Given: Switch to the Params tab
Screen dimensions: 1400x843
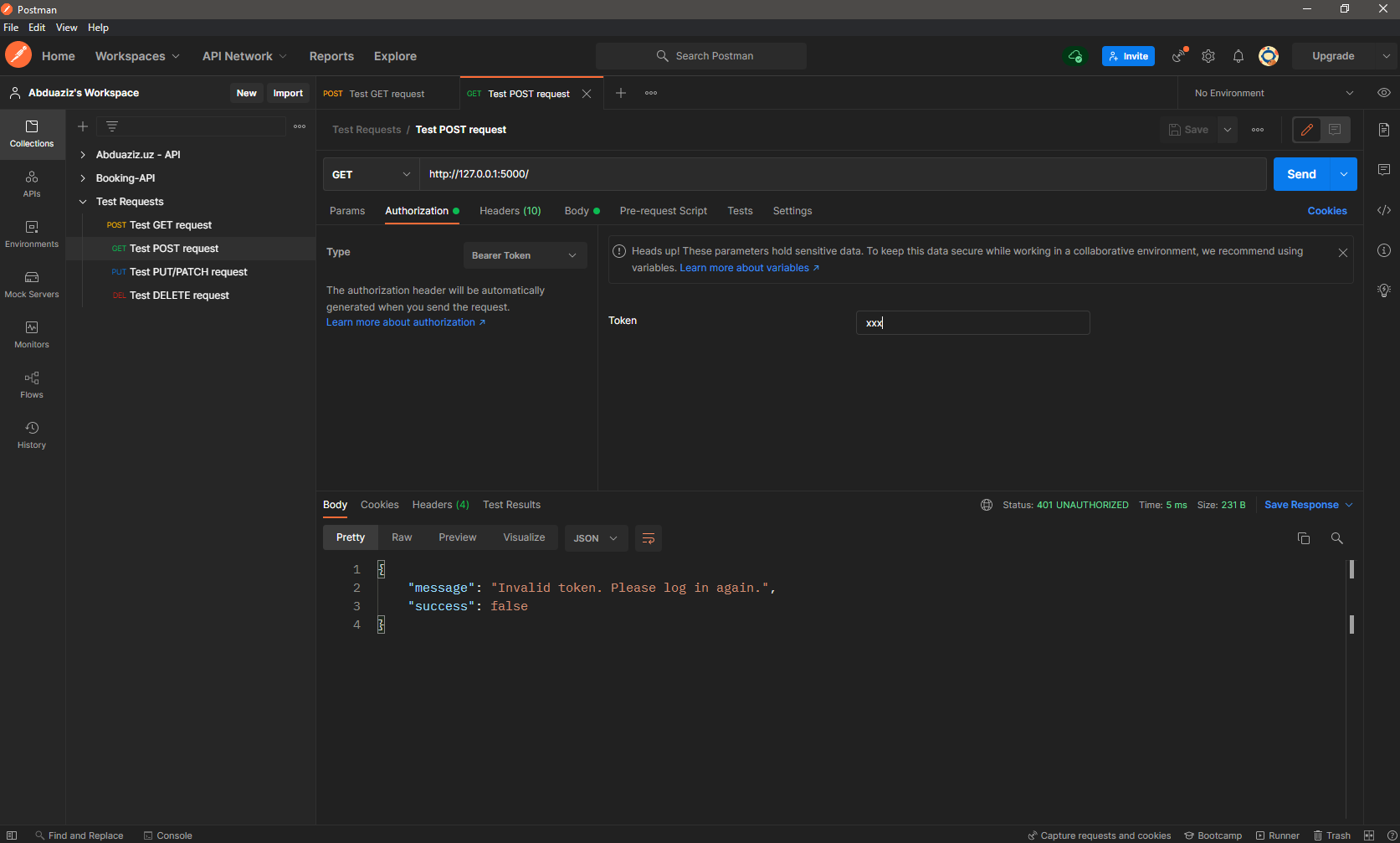Looking at the screenshot, I should pos(347,211).
